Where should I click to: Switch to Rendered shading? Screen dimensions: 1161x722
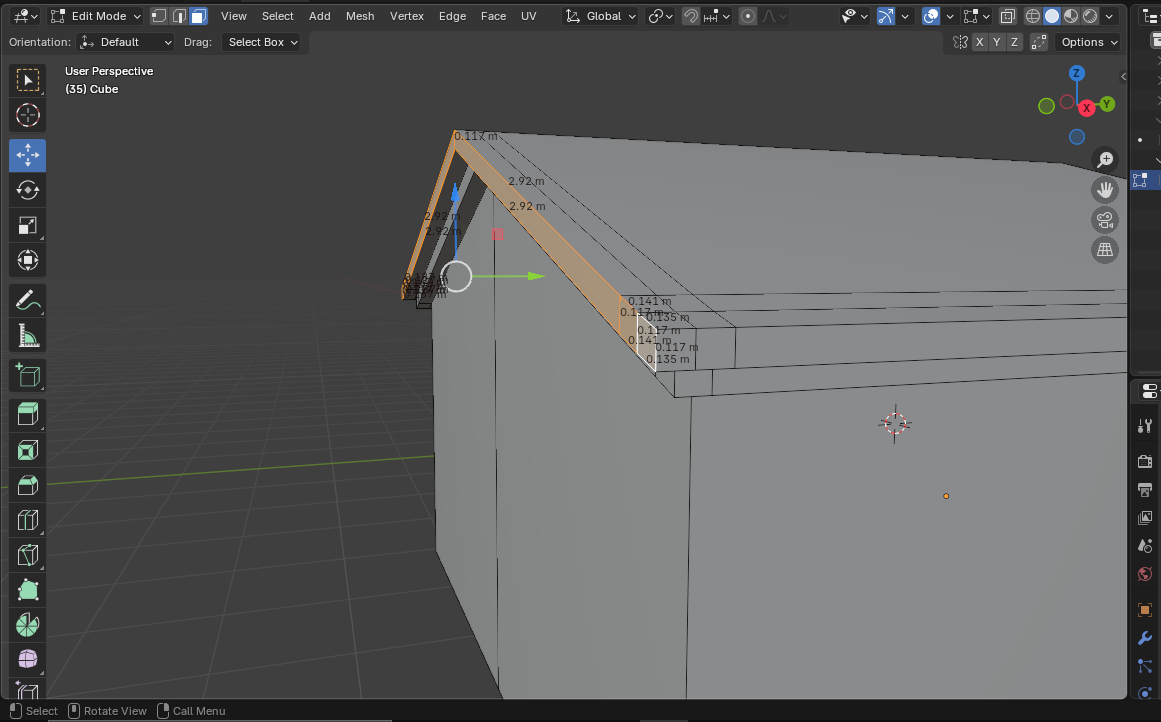[1091, 16]
